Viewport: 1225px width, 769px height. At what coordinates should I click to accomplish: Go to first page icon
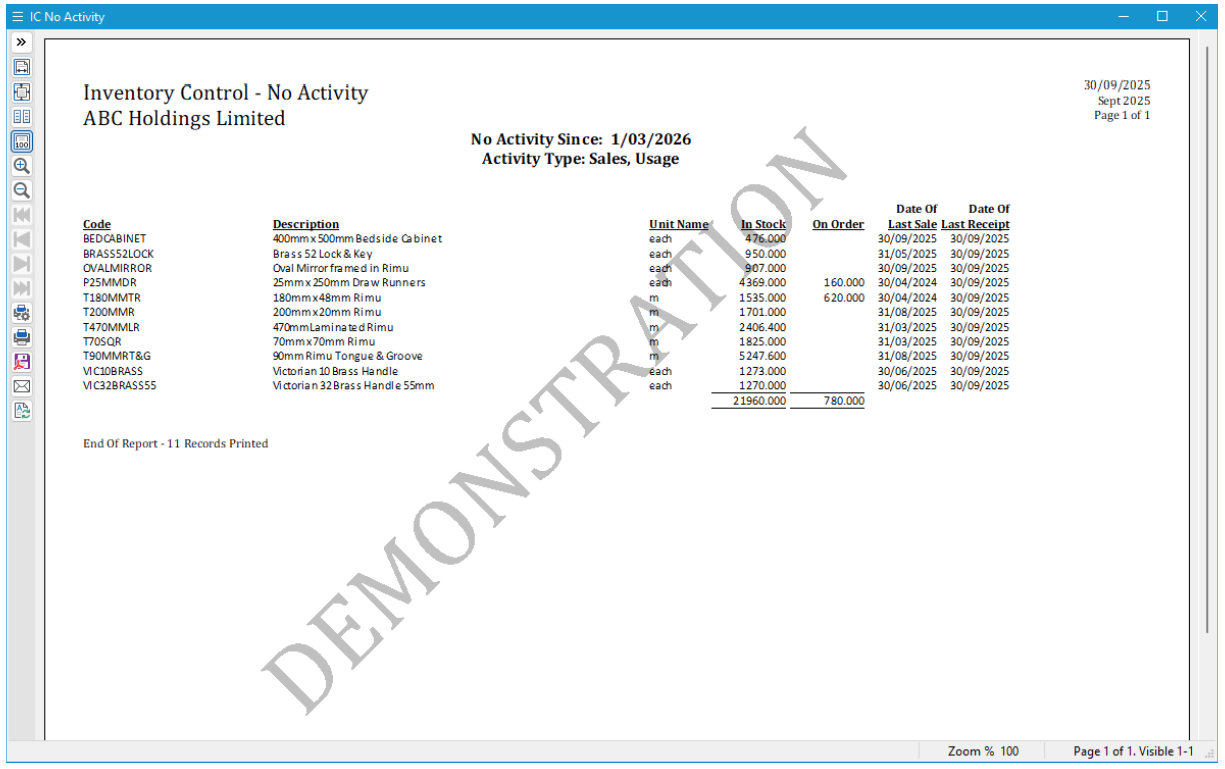[x=21, y=215]
